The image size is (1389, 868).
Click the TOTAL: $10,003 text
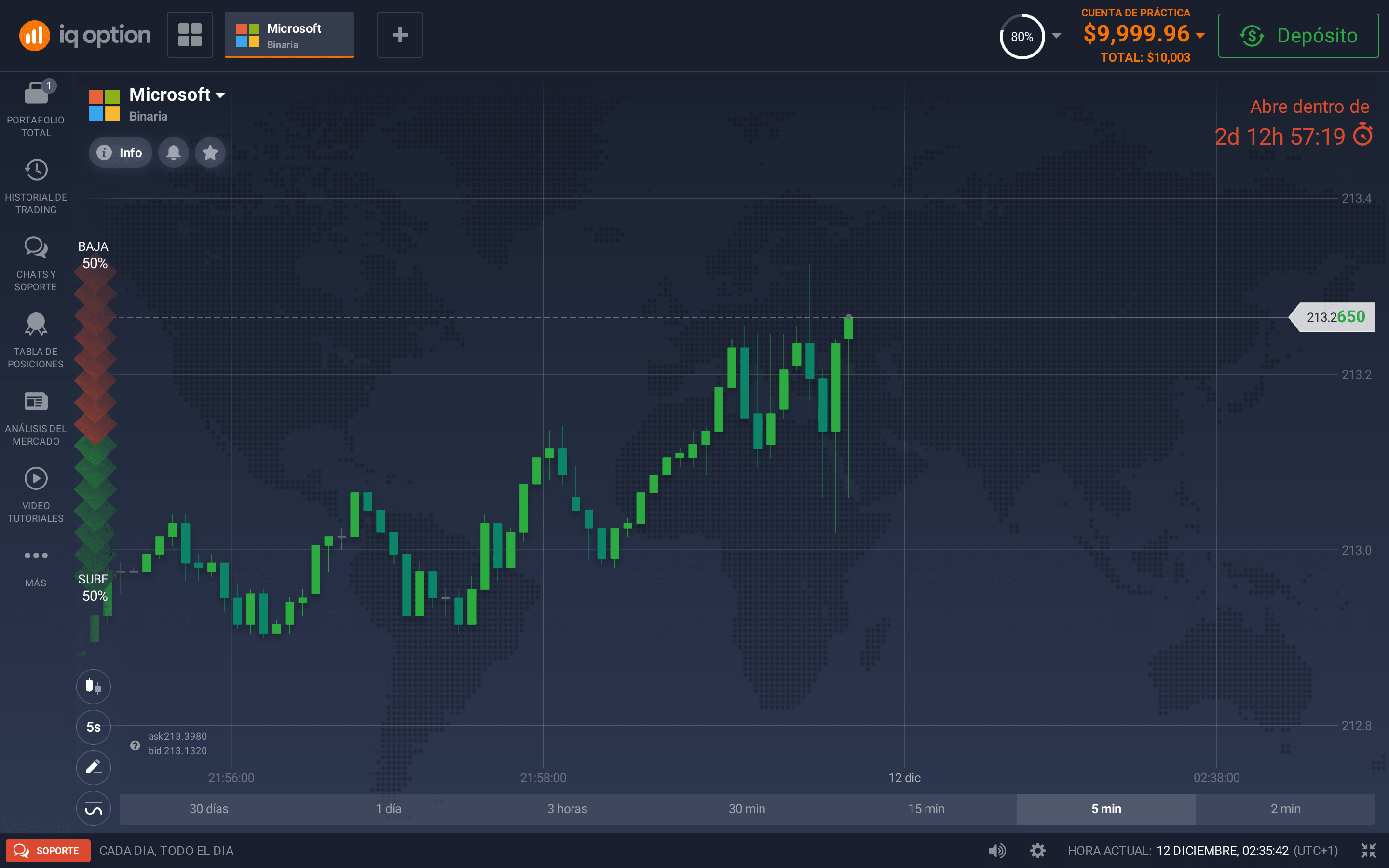(x=1145, y=57)
